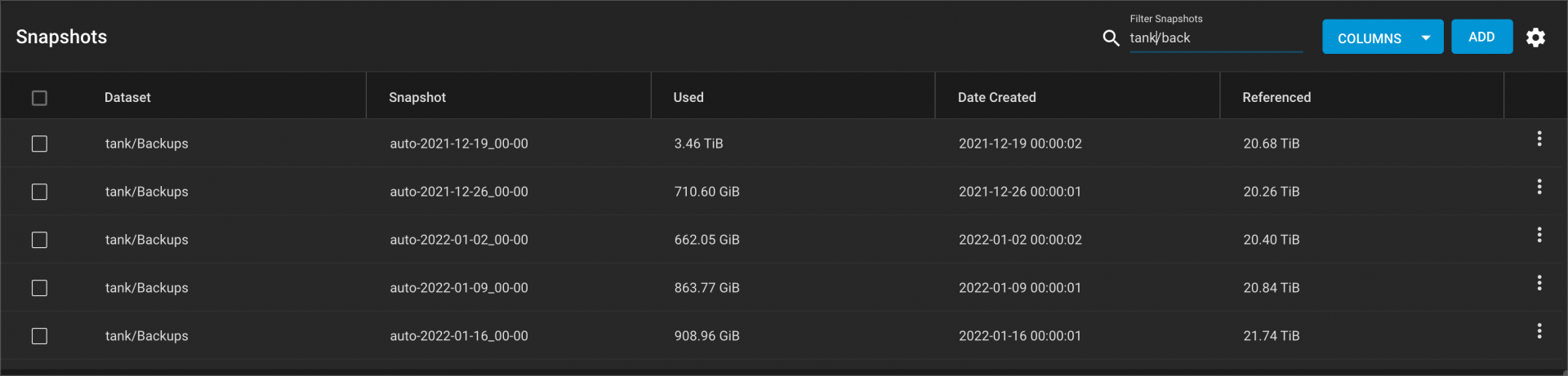Open more actions for auto-2022-01-16_00-00
Image resolution: width=1568 pixels, height=376 pixels.
point(1539,331)
